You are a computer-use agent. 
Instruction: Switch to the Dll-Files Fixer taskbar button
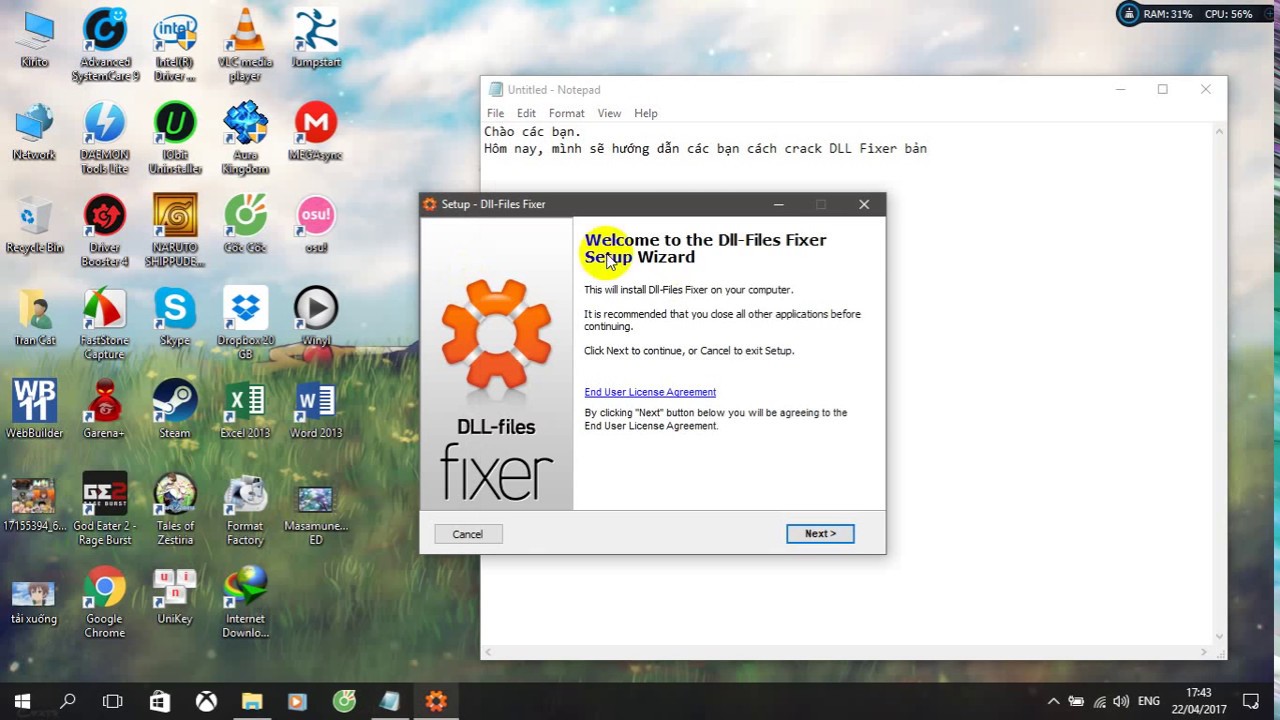[x=436, y=701]
